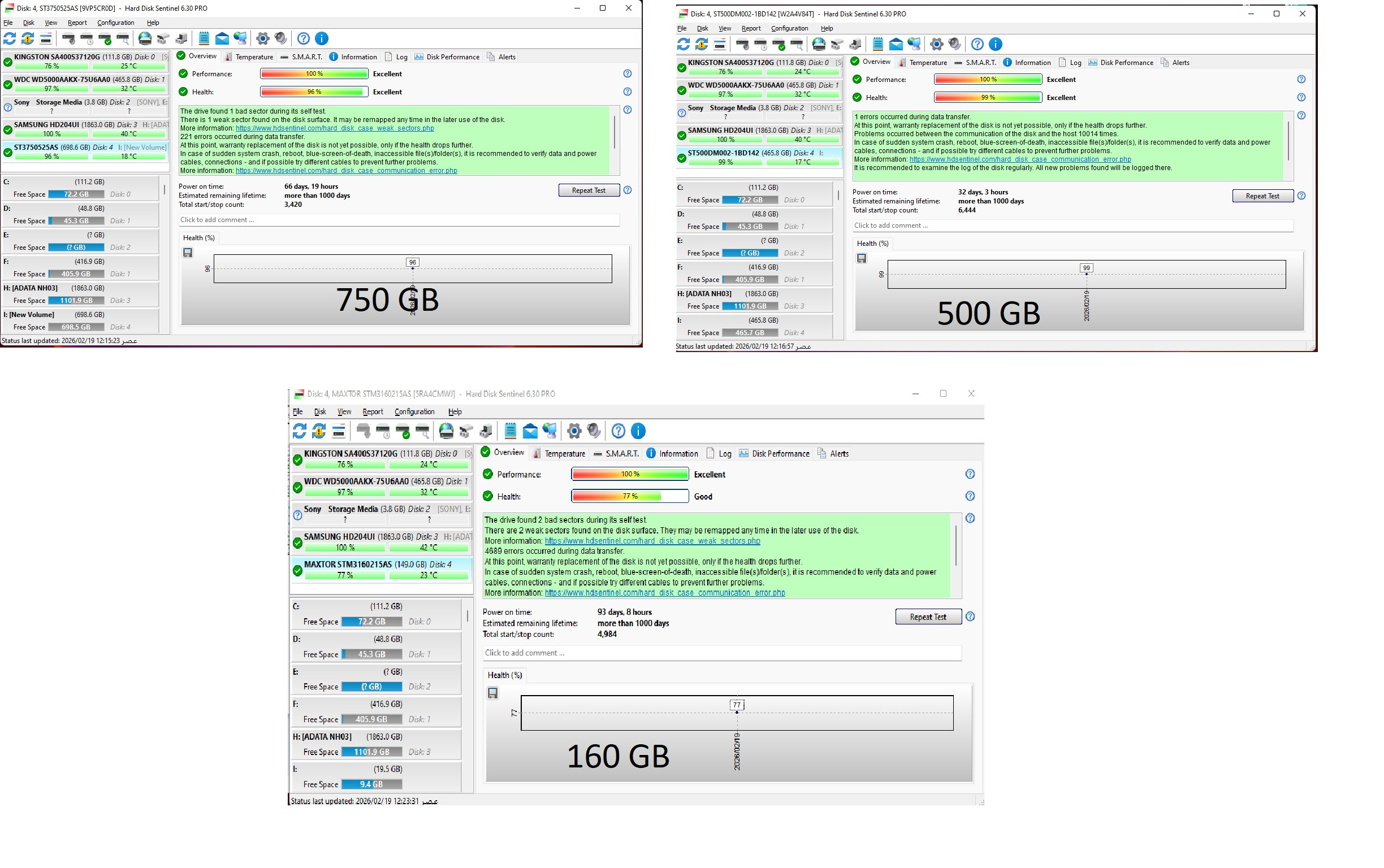Click the blue info icon in ST3750525AS window toolbar
The image size is (1384, 868).
pyautogui.click(x=322, y=38)
